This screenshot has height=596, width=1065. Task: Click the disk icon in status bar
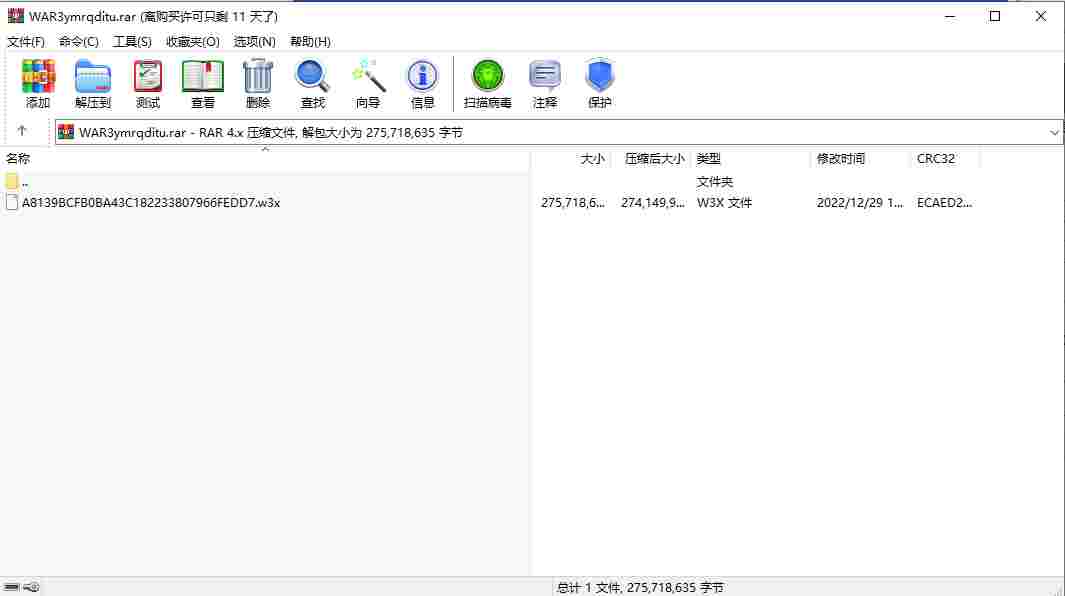pos(12,587)
